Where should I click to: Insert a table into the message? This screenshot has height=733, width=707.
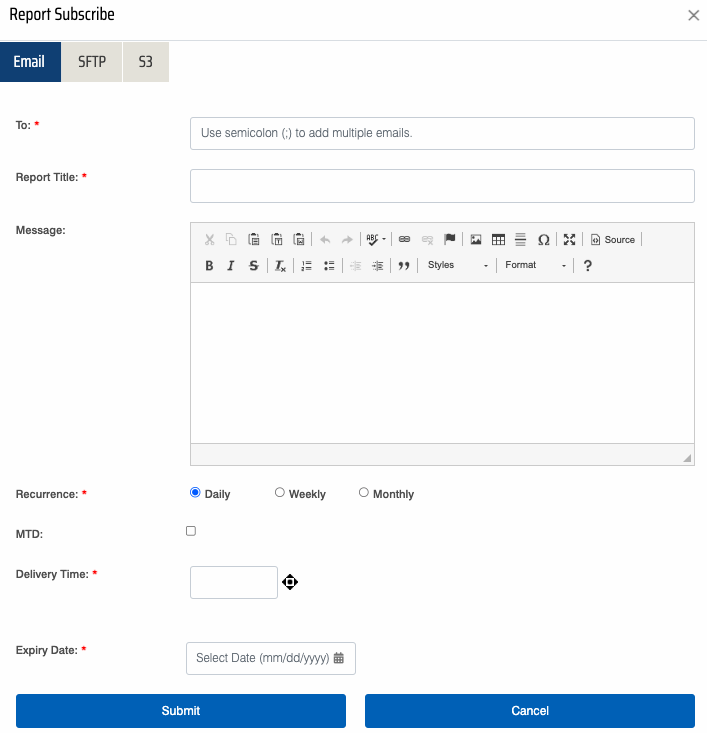coord(498,240)
